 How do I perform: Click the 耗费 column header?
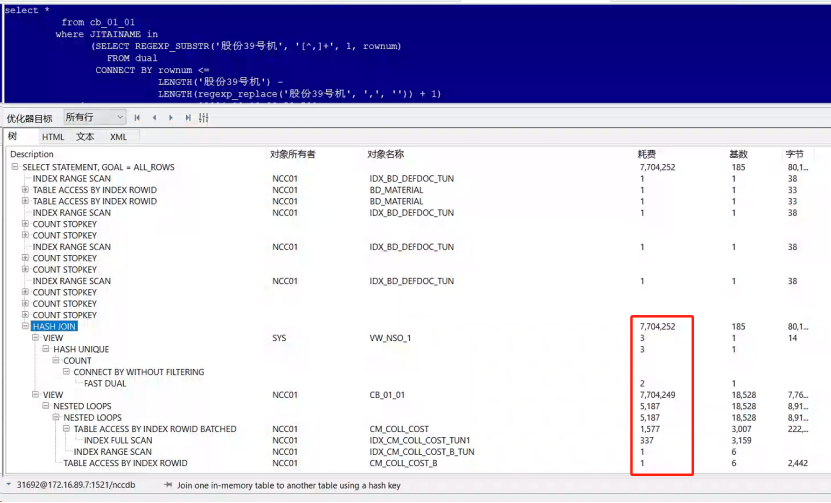click(x=647, y=154)
